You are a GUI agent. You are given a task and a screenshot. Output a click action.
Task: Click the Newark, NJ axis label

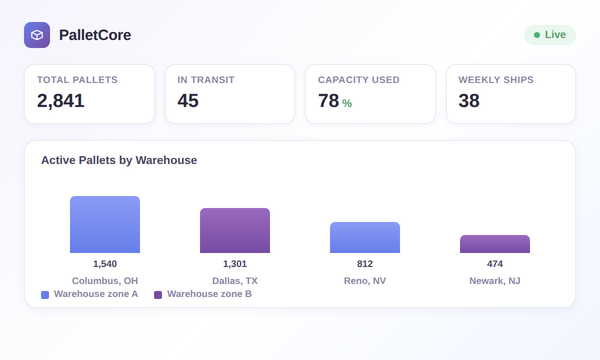click(x=495, y=281)
